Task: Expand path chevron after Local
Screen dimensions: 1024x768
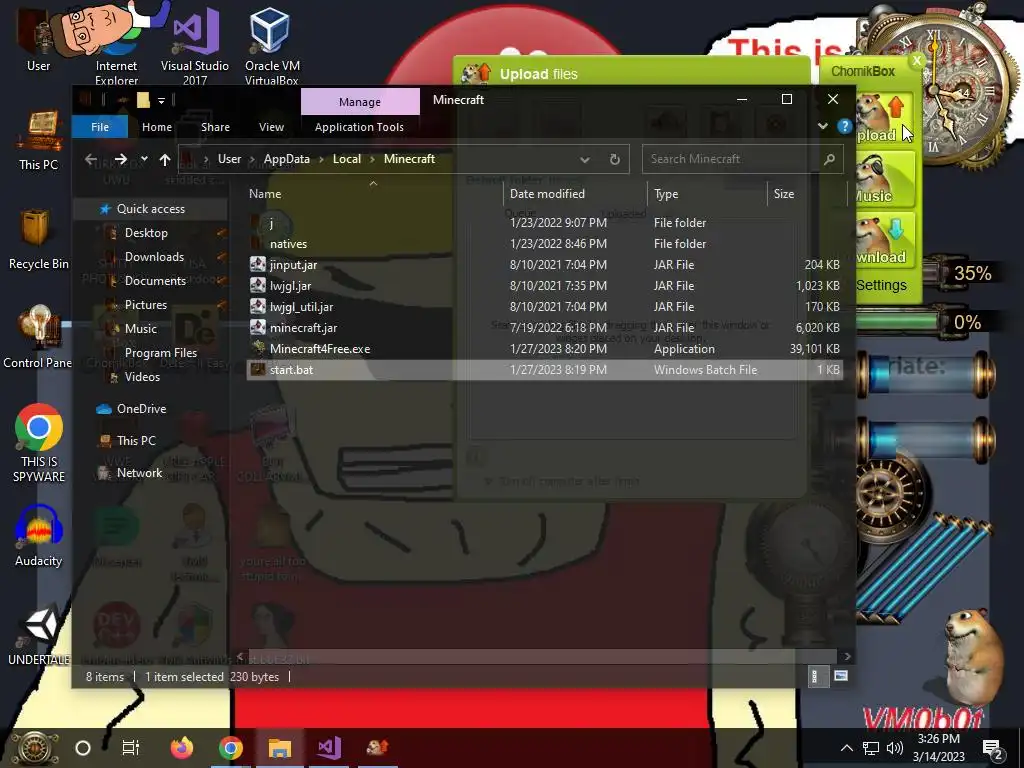Action: tap(372, 159)
